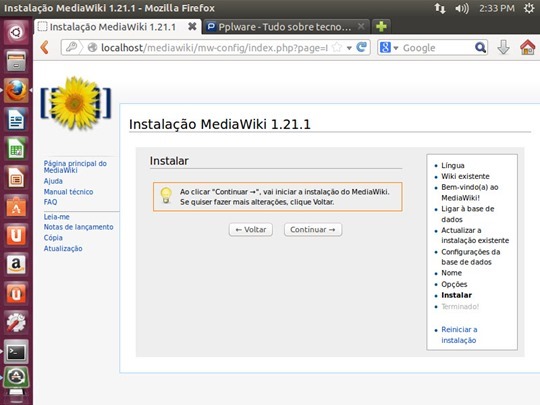Image resolution: width=540 pixels, height=405 pixels.
Task: Open Software Updater launcher icon
Action: tap(16, 377)
